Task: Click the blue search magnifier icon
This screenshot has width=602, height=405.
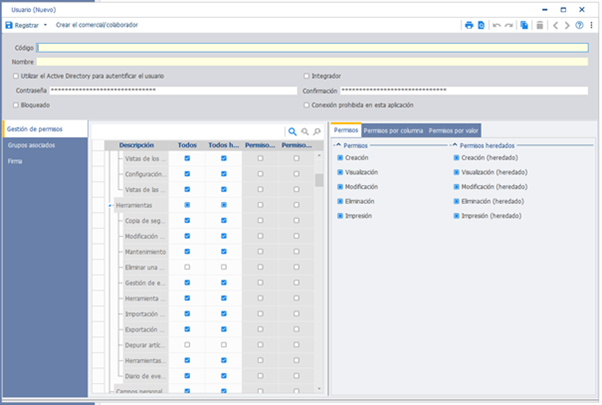Action: click(292, 132)
